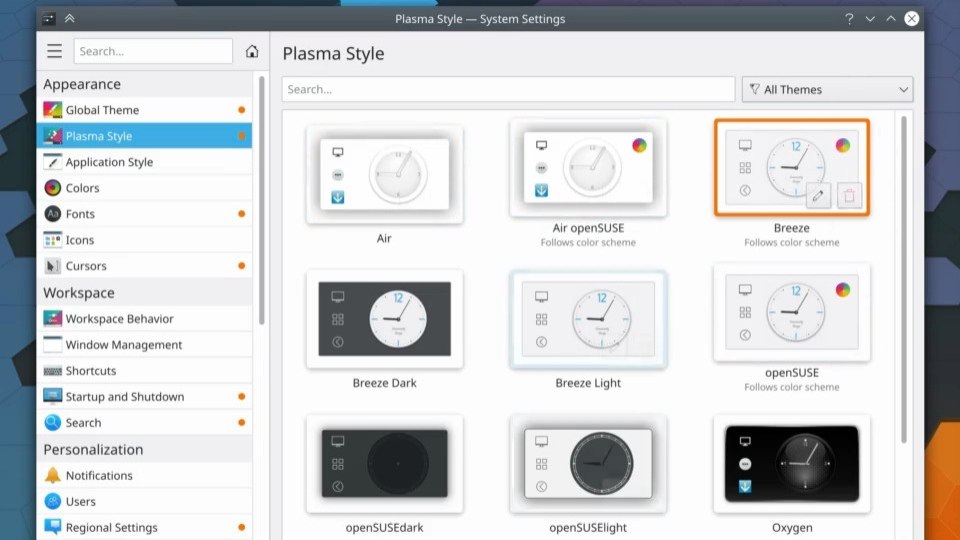The height and width of the screenshot is (540, 960).
Task: Open the Icons settings icon
Action: [53, 240]
